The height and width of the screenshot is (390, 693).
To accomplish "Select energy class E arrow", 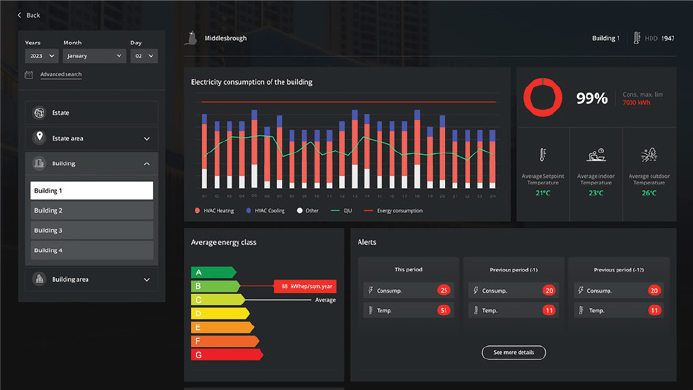I will [x=222, y=327].
